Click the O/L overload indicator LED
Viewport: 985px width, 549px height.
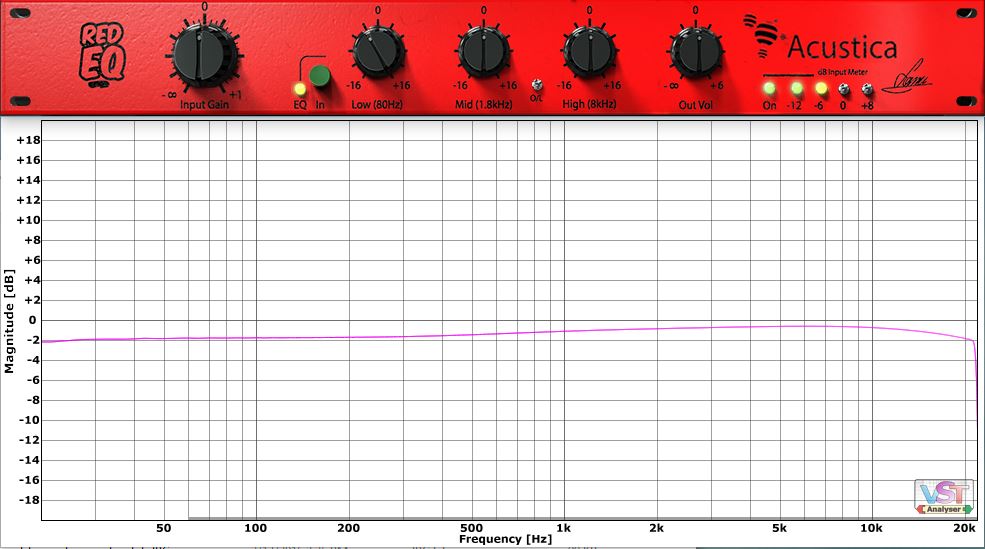536,85
